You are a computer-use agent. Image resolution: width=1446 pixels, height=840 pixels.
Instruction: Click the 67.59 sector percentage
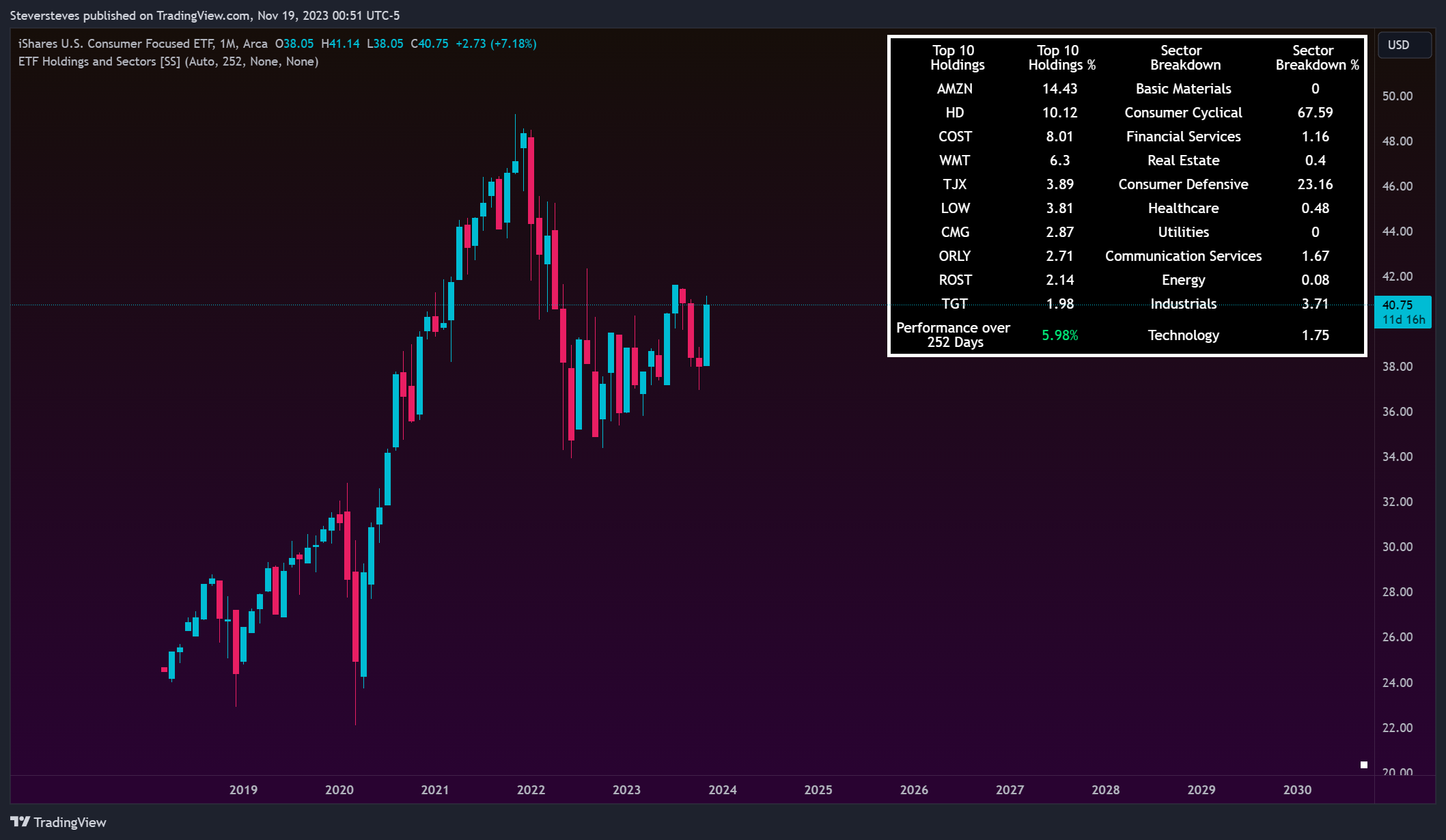pyautogui.click(x=1315, y=113)
